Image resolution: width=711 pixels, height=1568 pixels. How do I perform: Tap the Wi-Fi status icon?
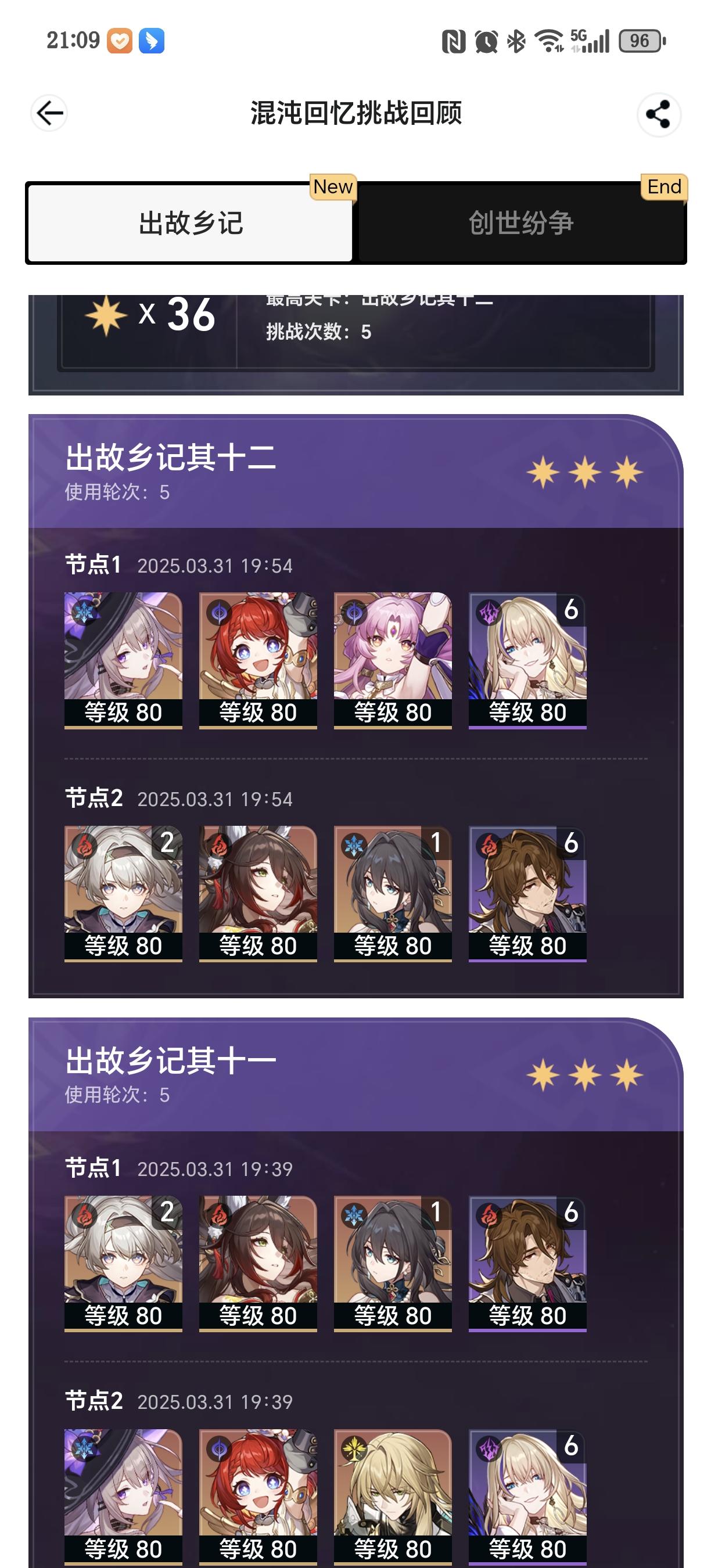click(549, 41)
